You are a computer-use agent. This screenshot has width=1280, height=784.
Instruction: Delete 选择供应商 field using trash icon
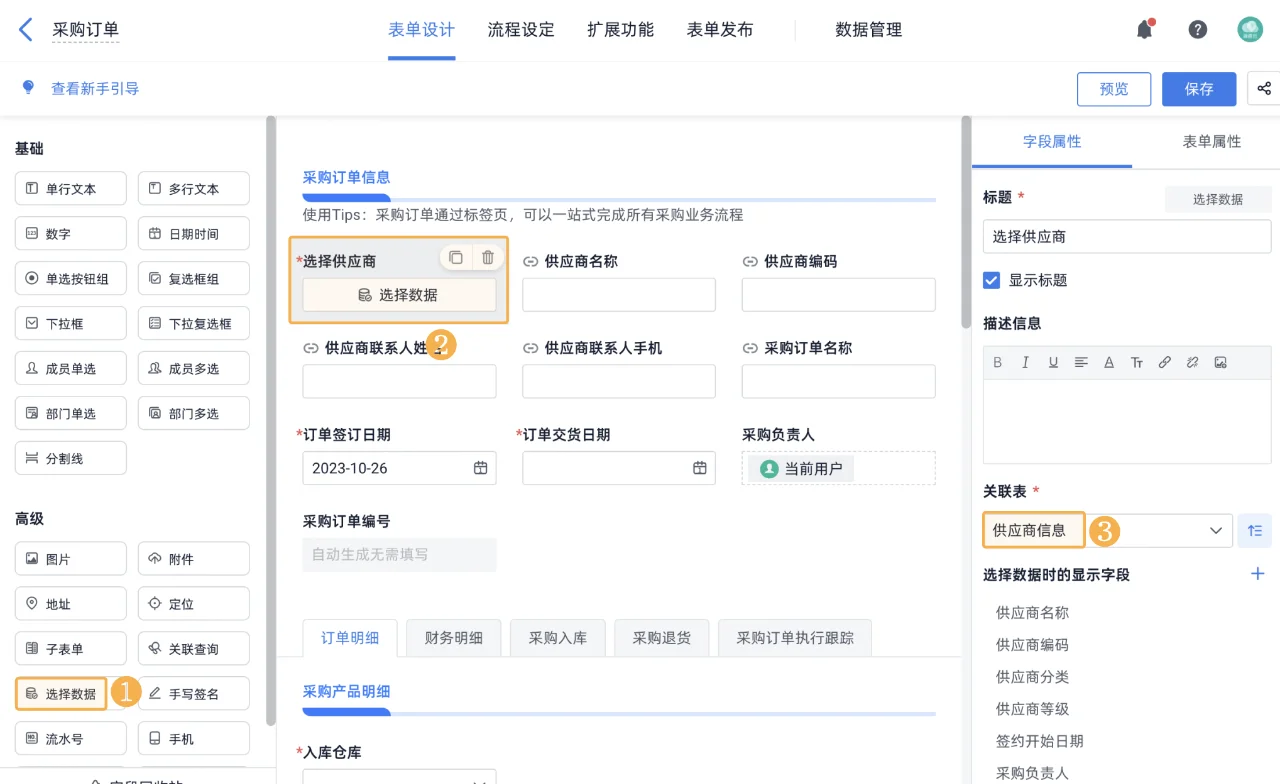[488, 257]
